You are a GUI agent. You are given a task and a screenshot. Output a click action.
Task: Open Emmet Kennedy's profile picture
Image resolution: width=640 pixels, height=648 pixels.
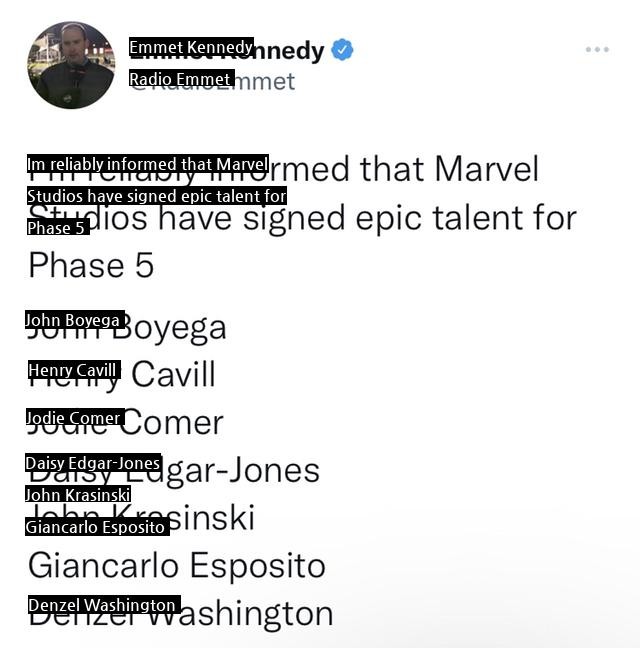click(x=71, y=65)
